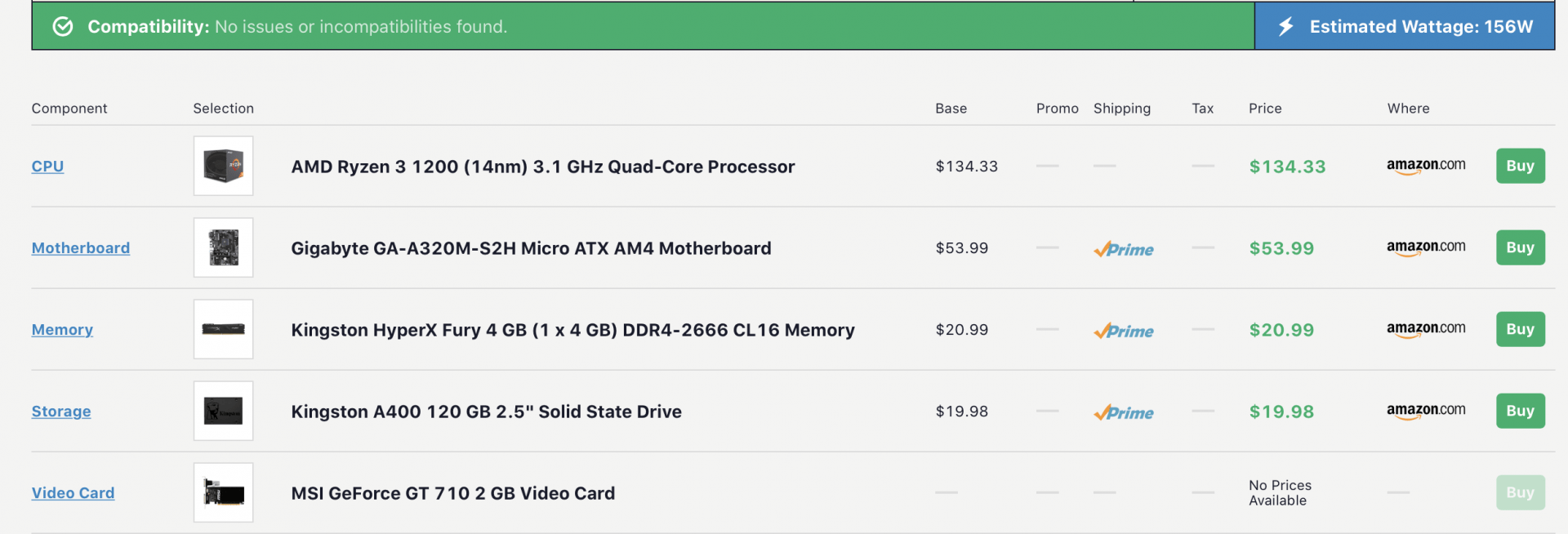
Task: Click the Prime shipping icon for the storage drive
Action: pyautogui.click(x=1124, y=412)
